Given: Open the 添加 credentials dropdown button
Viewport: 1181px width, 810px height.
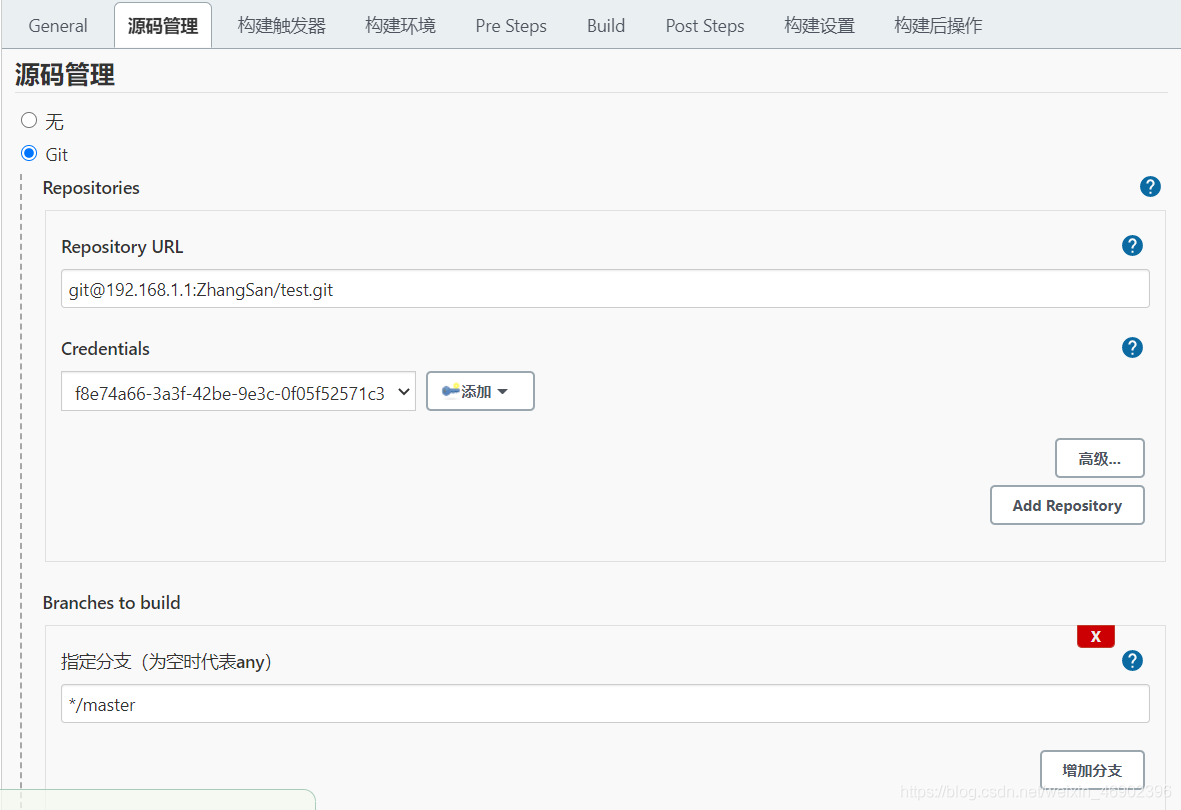Looking at the screenshot, I should point(480,391).
